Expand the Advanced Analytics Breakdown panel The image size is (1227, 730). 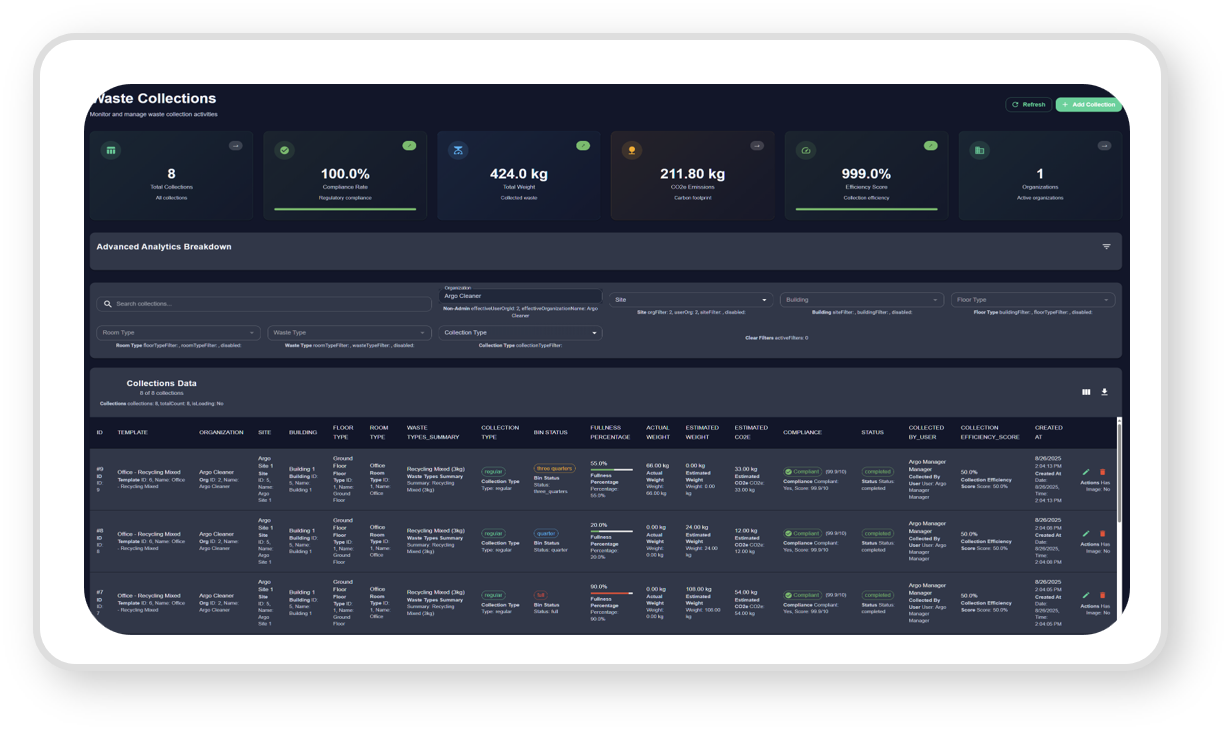[x=606, y=250]
